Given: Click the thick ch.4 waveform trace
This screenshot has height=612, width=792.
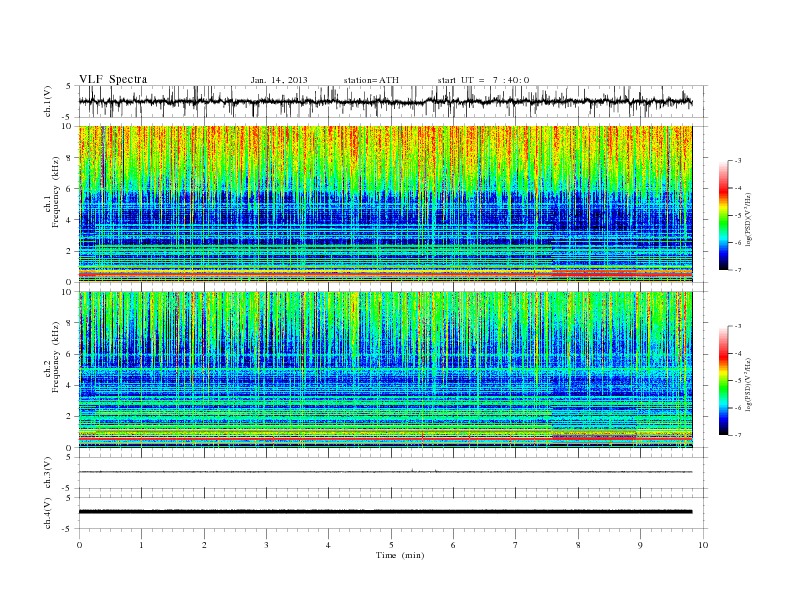Looking at the screenshot, I should [x=385, y=512].
